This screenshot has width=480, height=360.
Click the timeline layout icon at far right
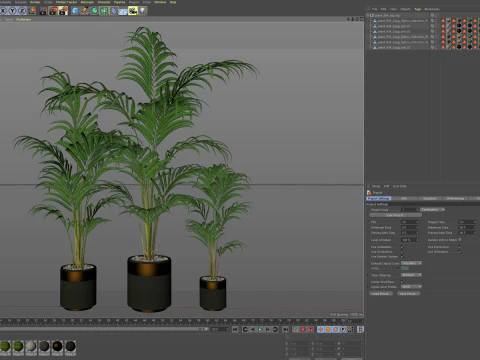point(360,329)
